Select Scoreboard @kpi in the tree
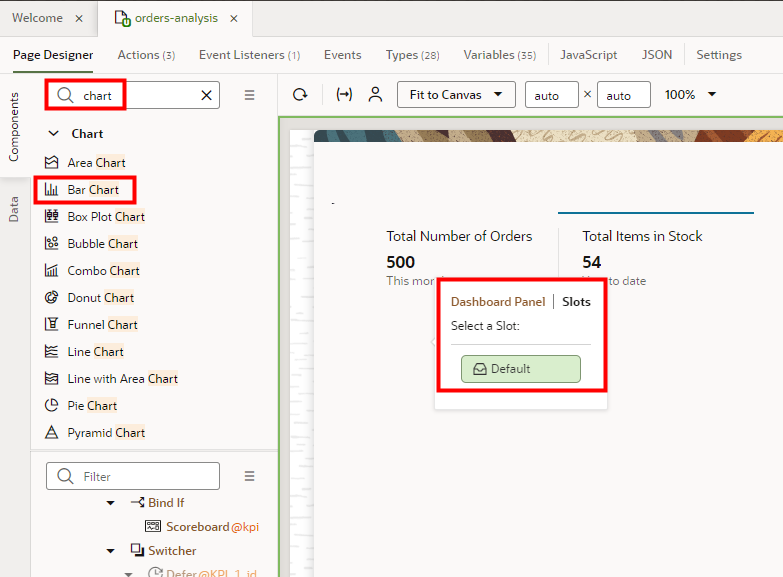This screenshot has height=577, width=783. [x=202, y=527]
